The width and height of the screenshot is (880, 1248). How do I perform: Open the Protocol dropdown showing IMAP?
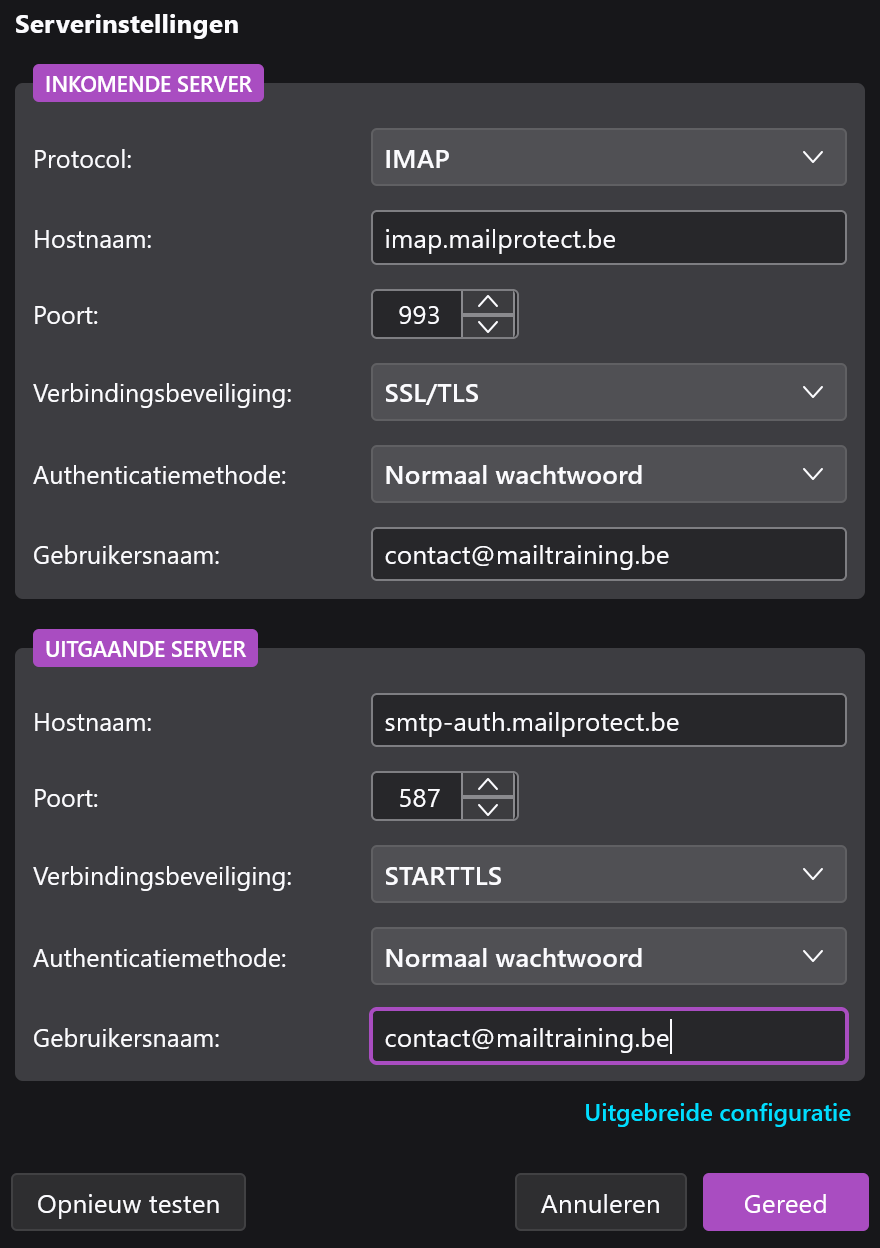(608, 158)
